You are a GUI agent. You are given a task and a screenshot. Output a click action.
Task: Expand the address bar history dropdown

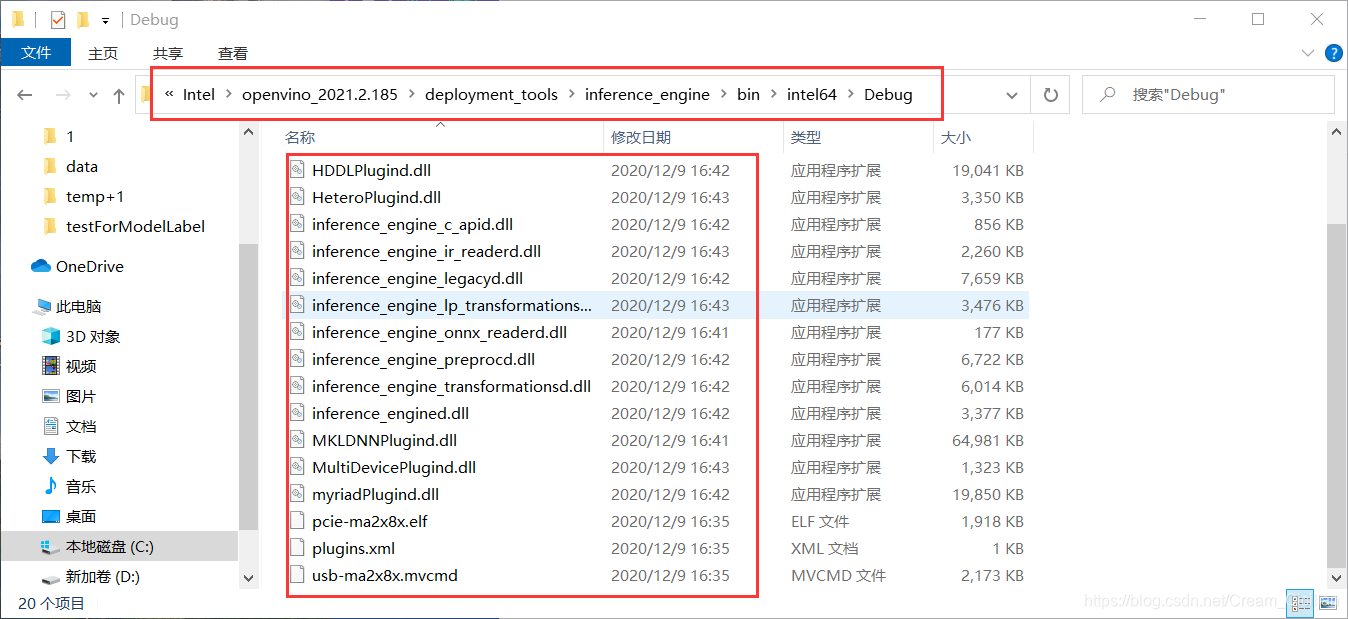tap(1012, 95)
